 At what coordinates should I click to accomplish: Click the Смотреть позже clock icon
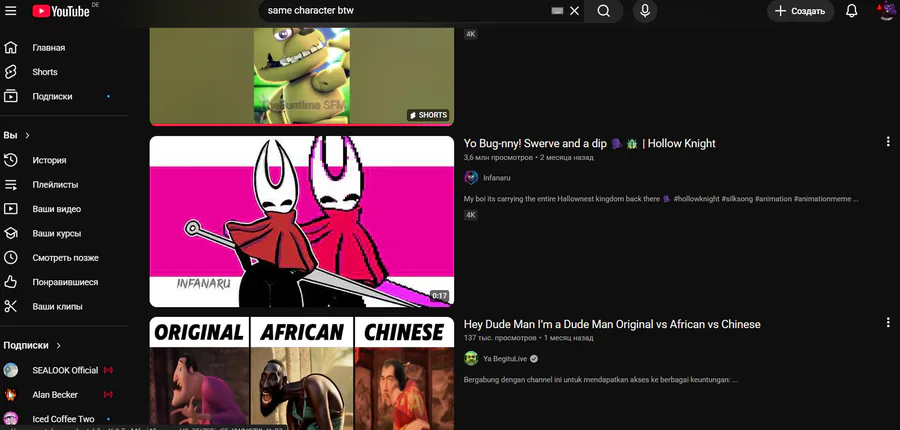tap(10, 258)
